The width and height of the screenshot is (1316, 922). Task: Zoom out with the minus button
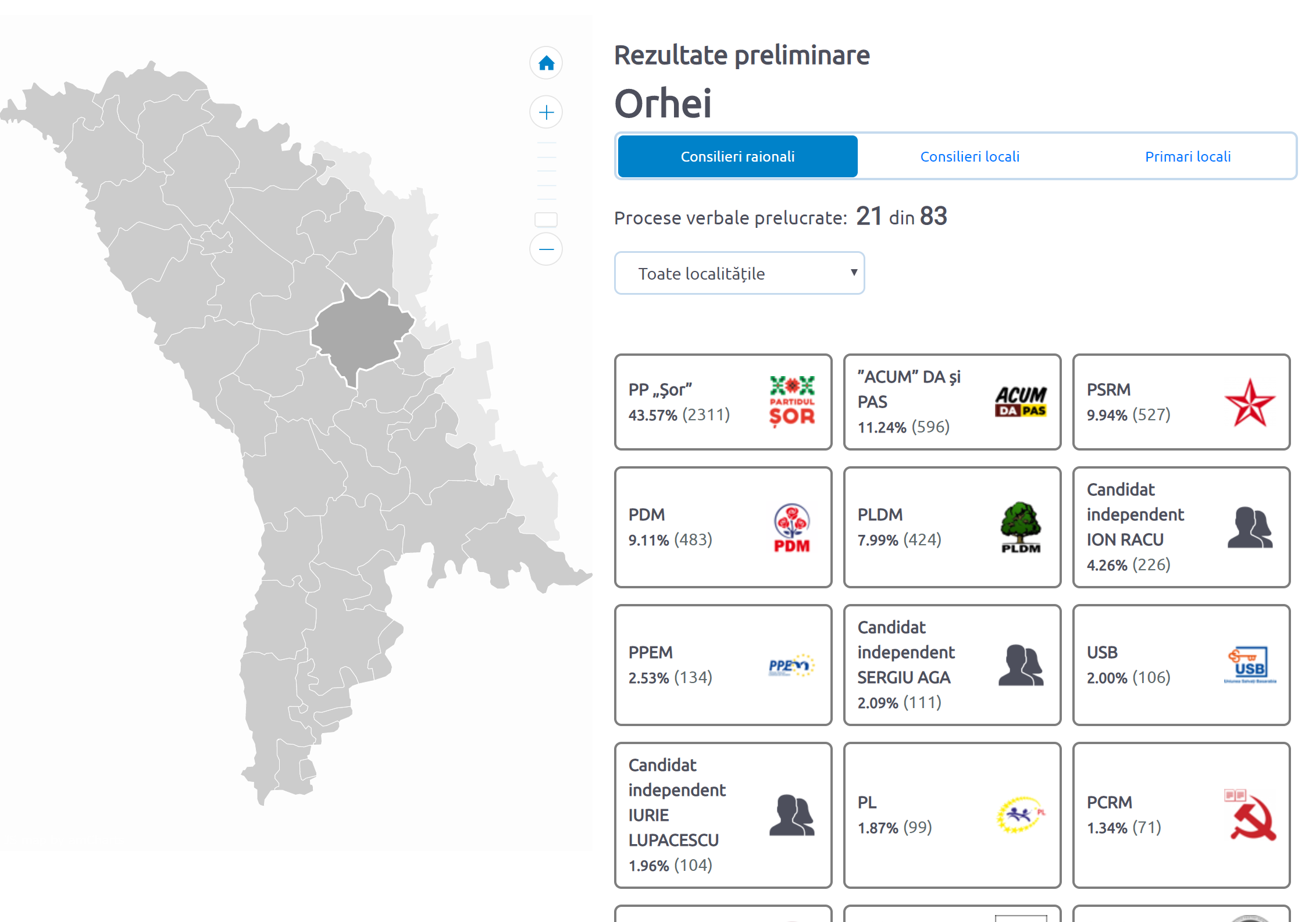[x=545, y=249]
